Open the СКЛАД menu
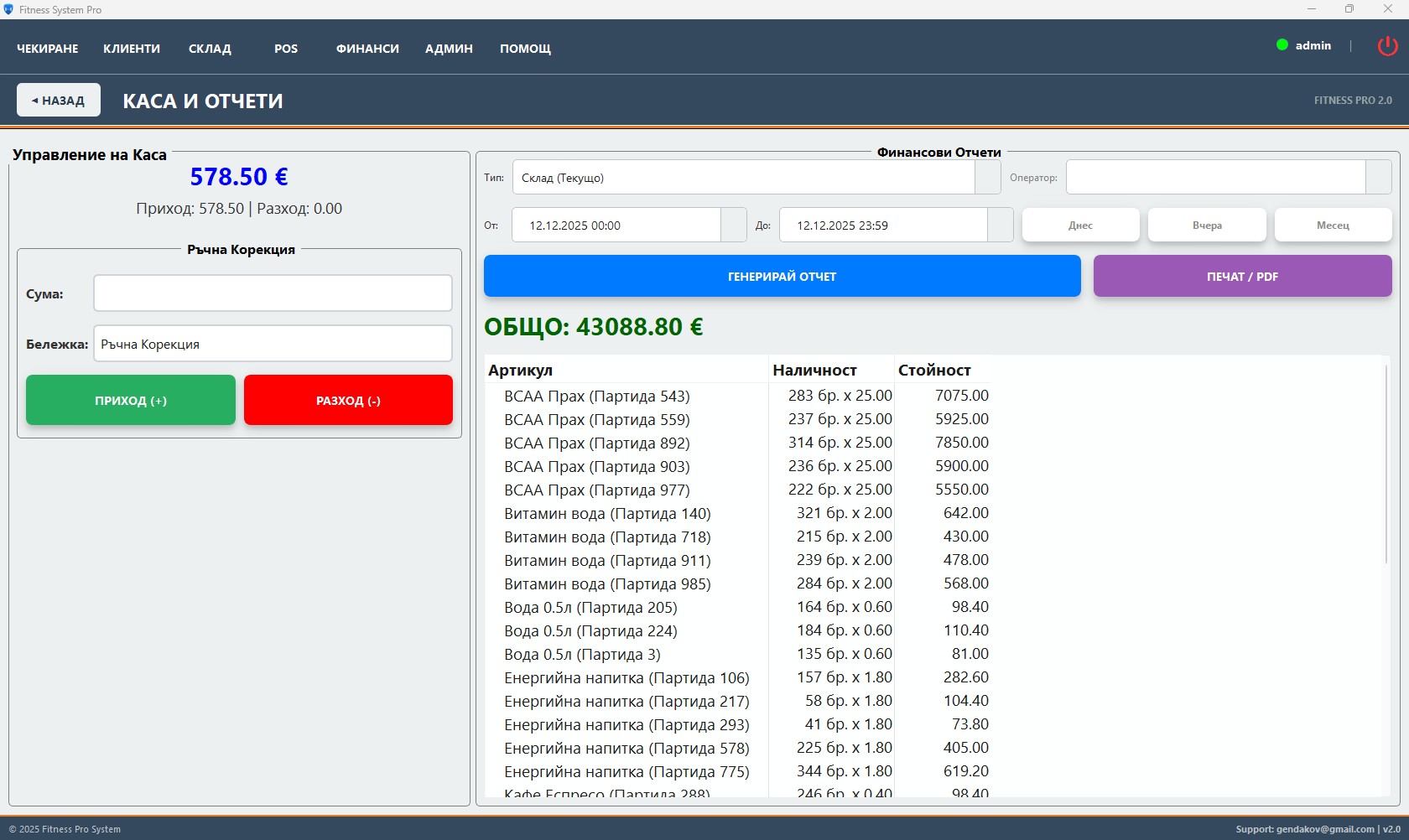Image resolution: width=1409 pixels, height=840 pixels. click(x=210, y=49)
